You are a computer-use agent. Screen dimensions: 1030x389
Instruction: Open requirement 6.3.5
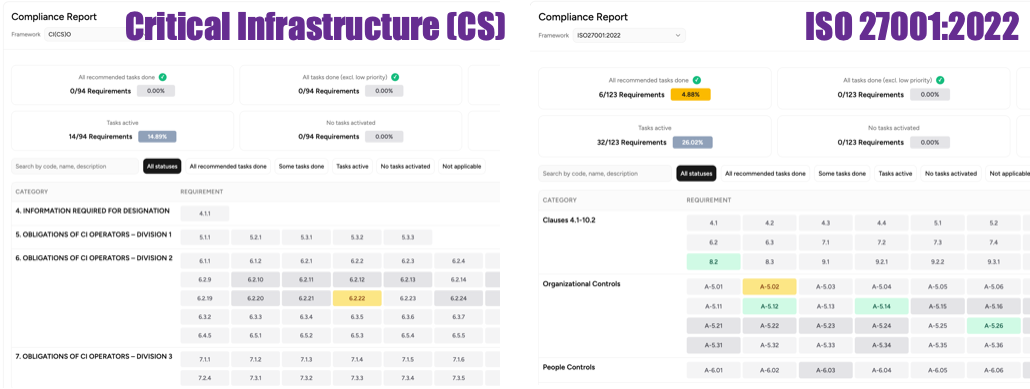tap(357, 317)
